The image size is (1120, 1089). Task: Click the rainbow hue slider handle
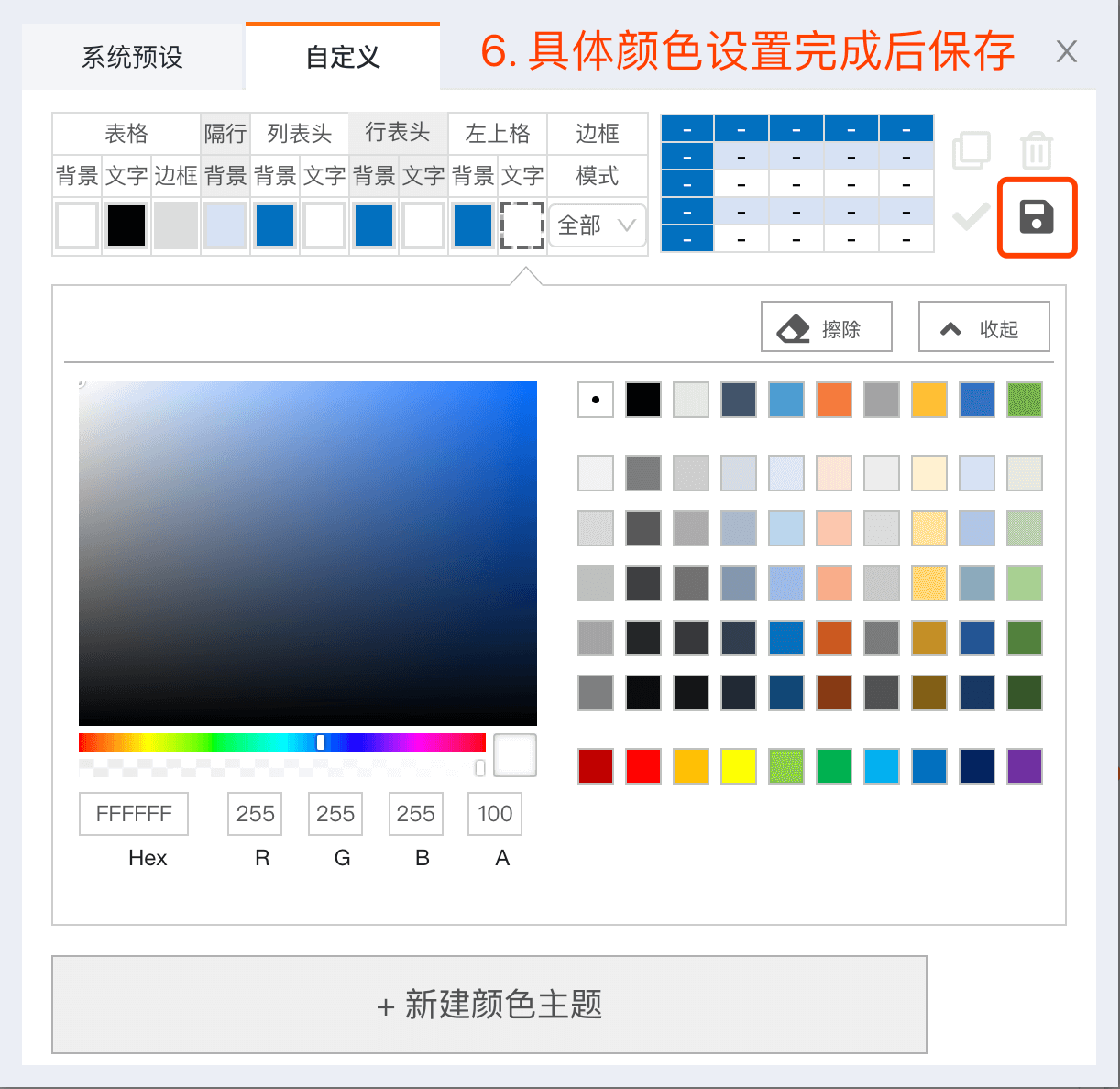point(321,742)
